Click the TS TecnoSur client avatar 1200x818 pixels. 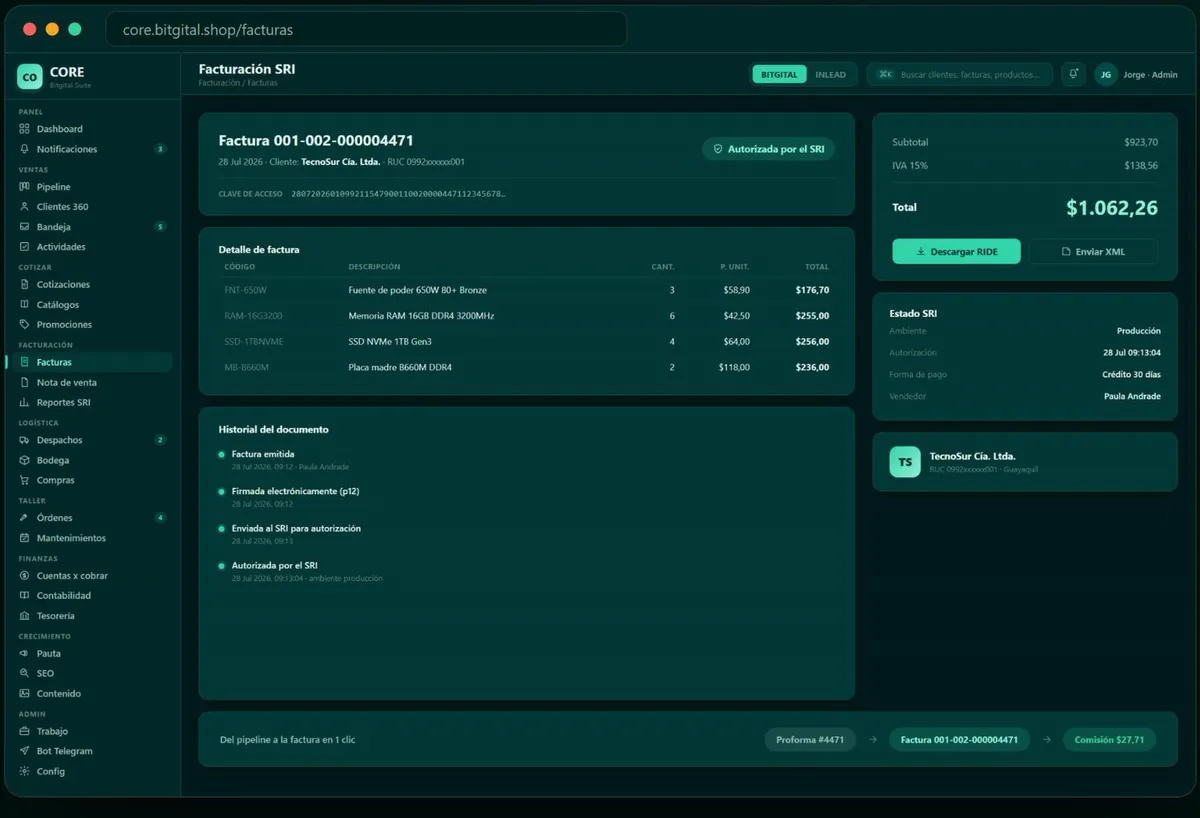tap(905, 462)
